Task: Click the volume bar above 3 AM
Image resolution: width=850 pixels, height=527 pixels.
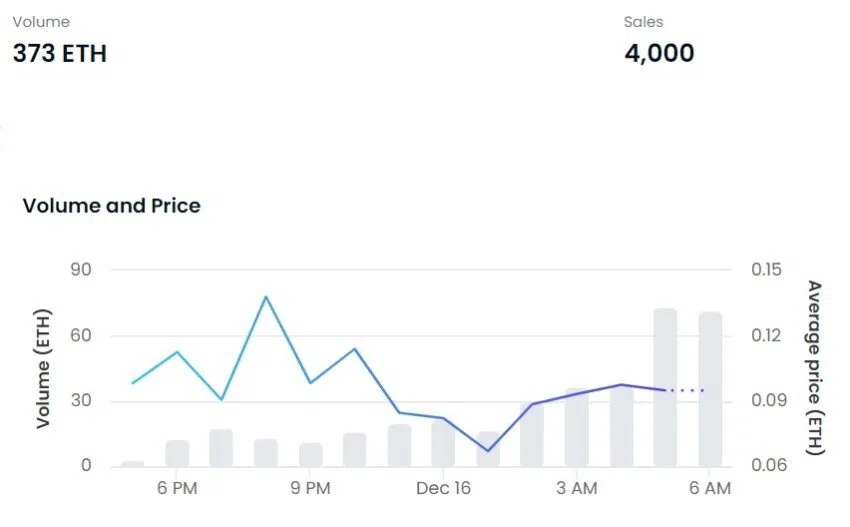Action: click(x=577, y=427)
